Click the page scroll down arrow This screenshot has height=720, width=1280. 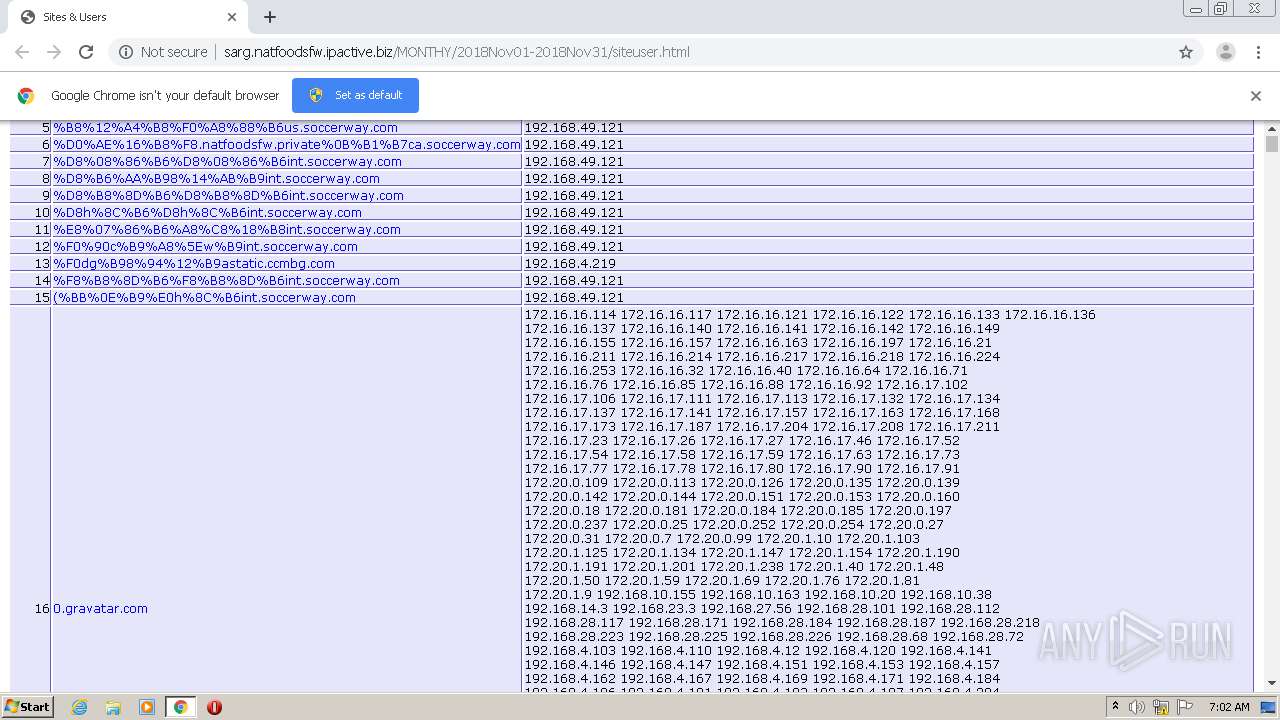click(1272, 683)
